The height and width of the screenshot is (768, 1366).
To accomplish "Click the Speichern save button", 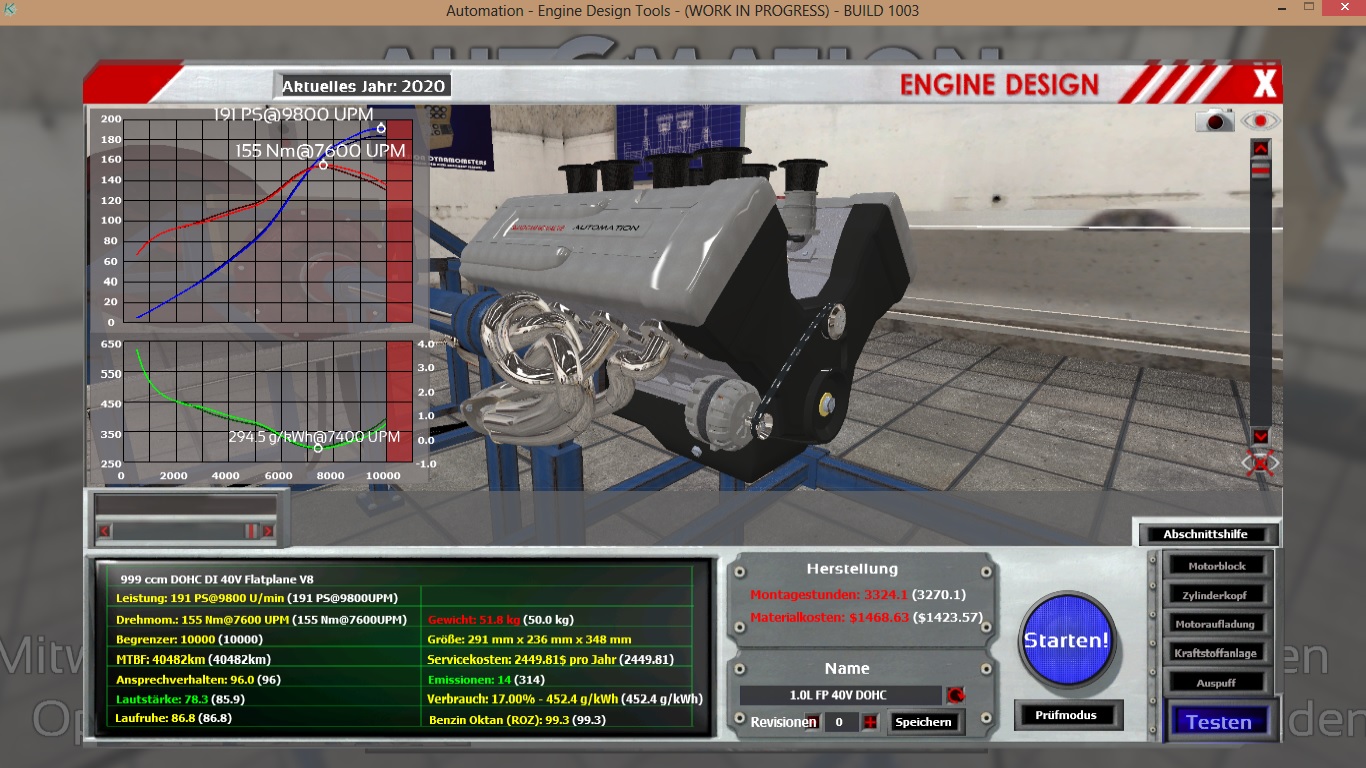I will coord(924,722).
